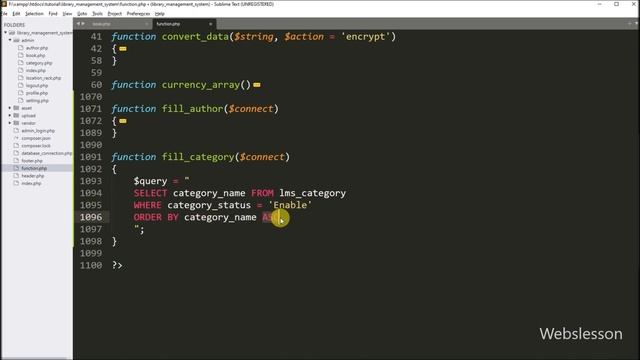Click the '$query' variable on line 1093

[150, 181]
